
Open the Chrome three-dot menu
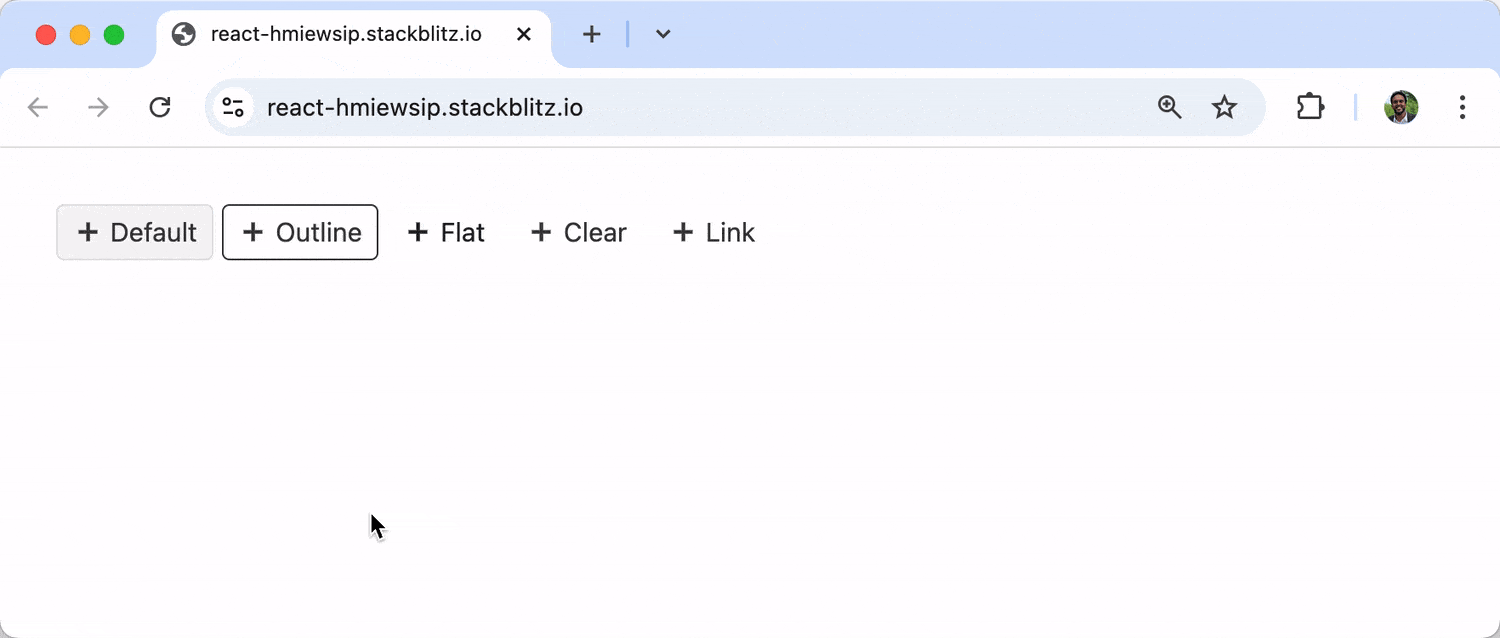tap(1462, 107)
